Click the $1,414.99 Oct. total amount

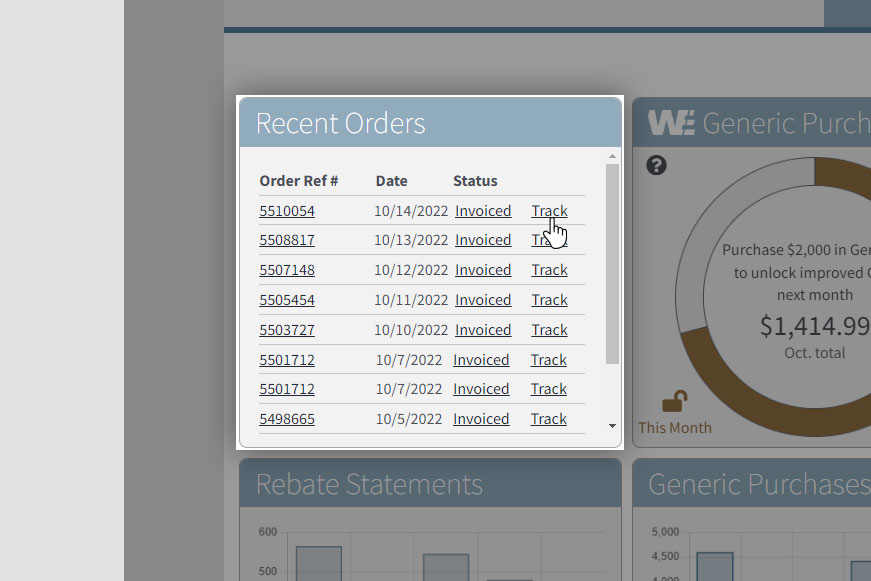[x=815, y=326]
